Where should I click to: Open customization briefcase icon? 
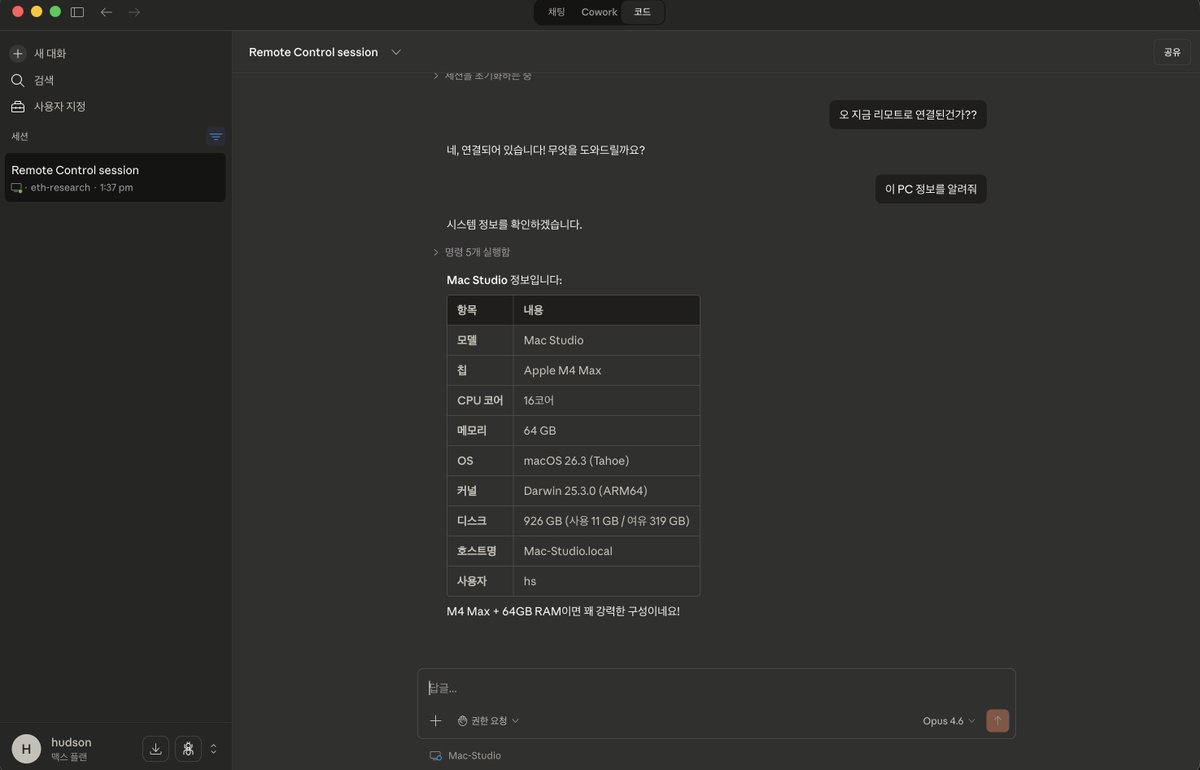tap(18, 106)
